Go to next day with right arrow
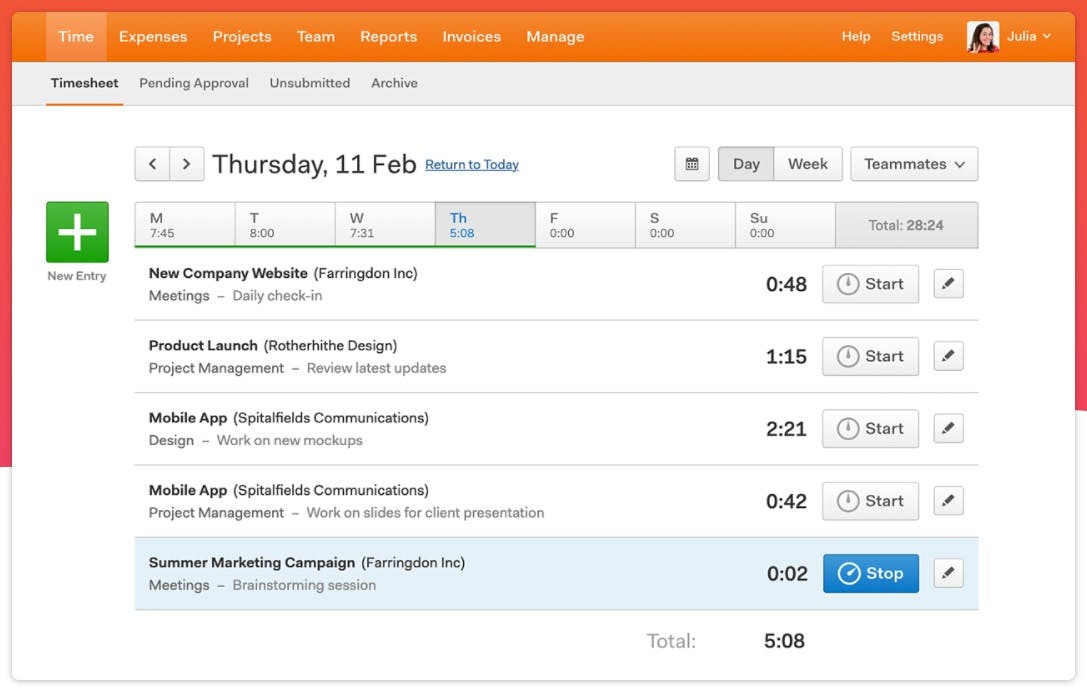Viewport: 1087px width, 688px height. click(187, 164)
